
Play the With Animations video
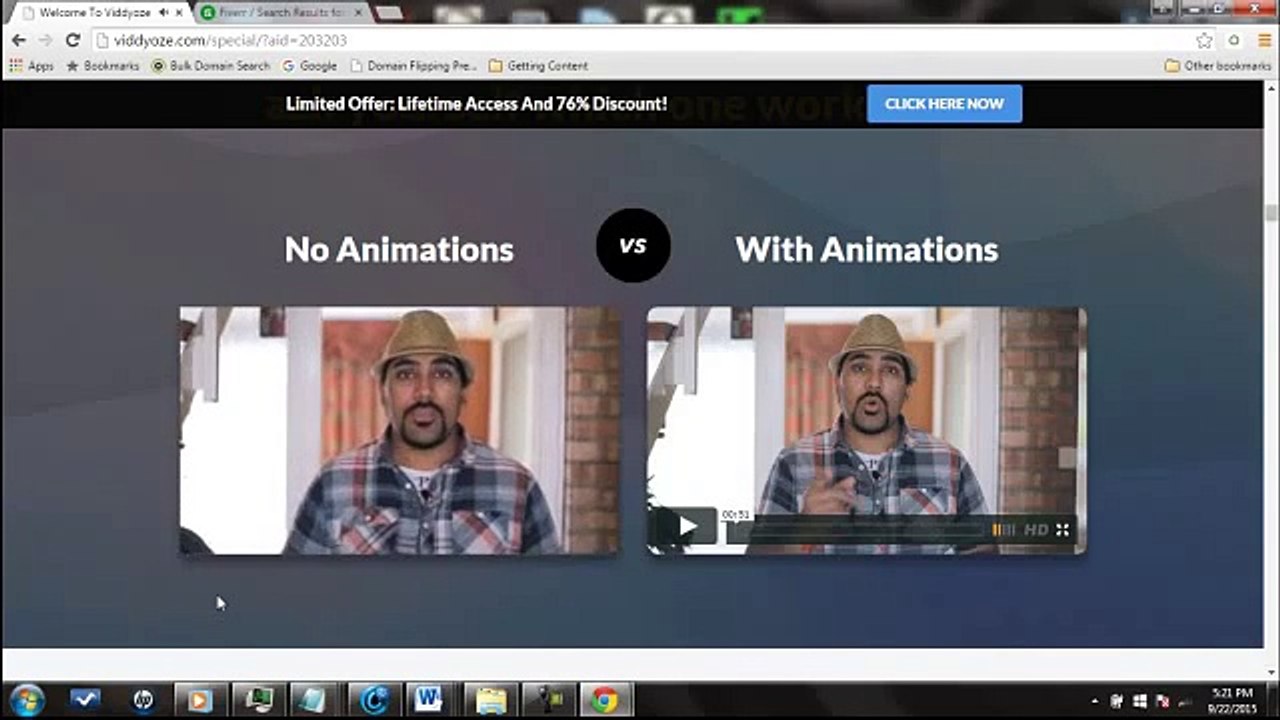pyautogui.click(x=688, y=526)
